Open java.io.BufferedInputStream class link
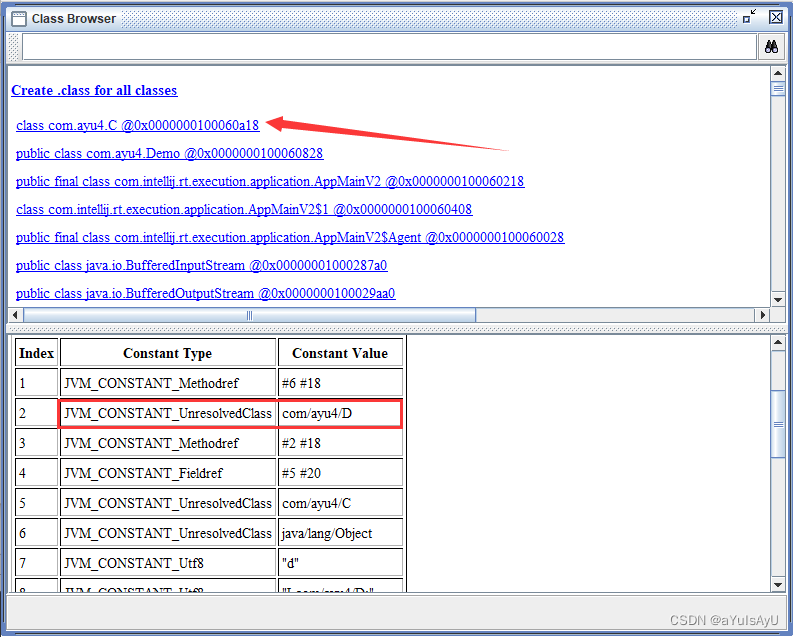This screenshot has height=637, width=793. pos(201,265)
